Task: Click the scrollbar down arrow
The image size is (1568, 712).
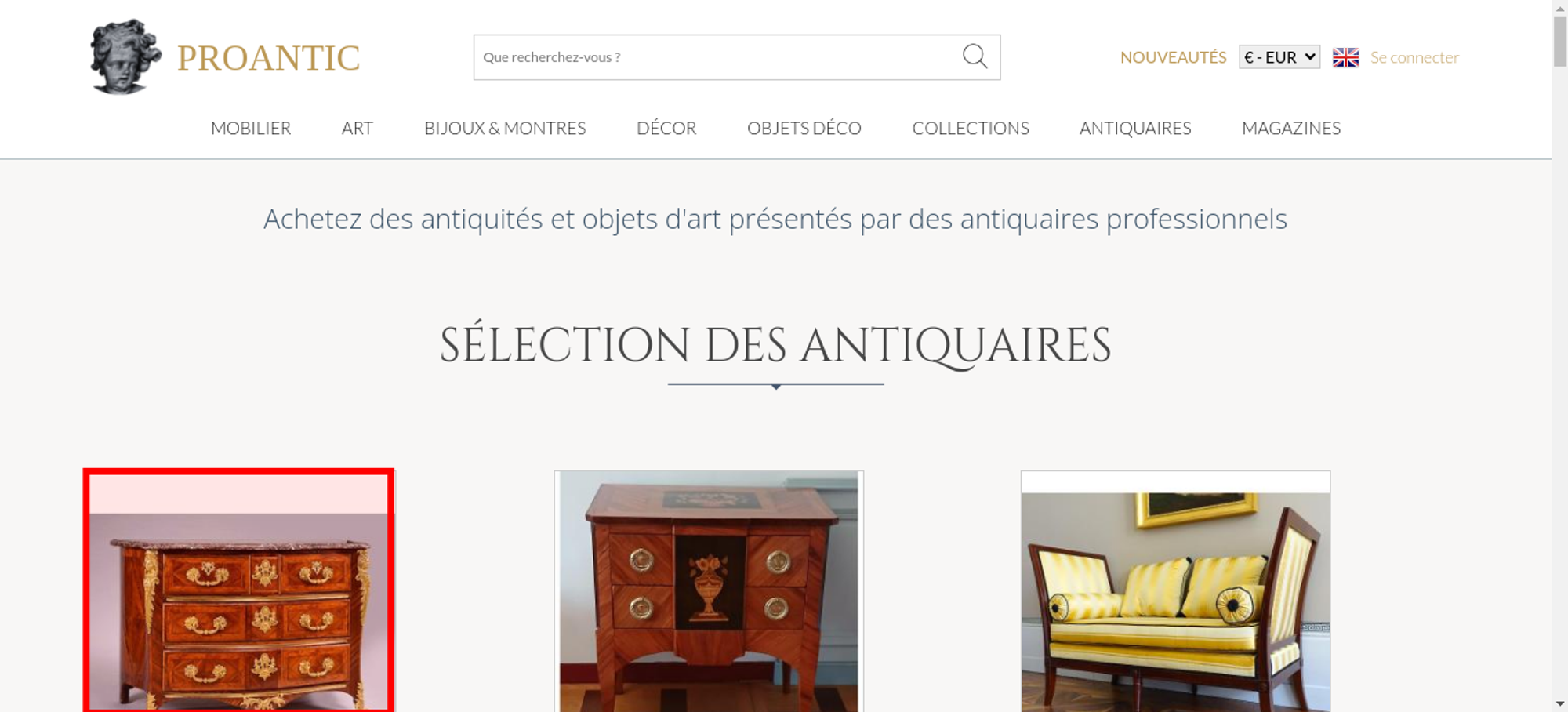Action: click(x=1559, y=703)
